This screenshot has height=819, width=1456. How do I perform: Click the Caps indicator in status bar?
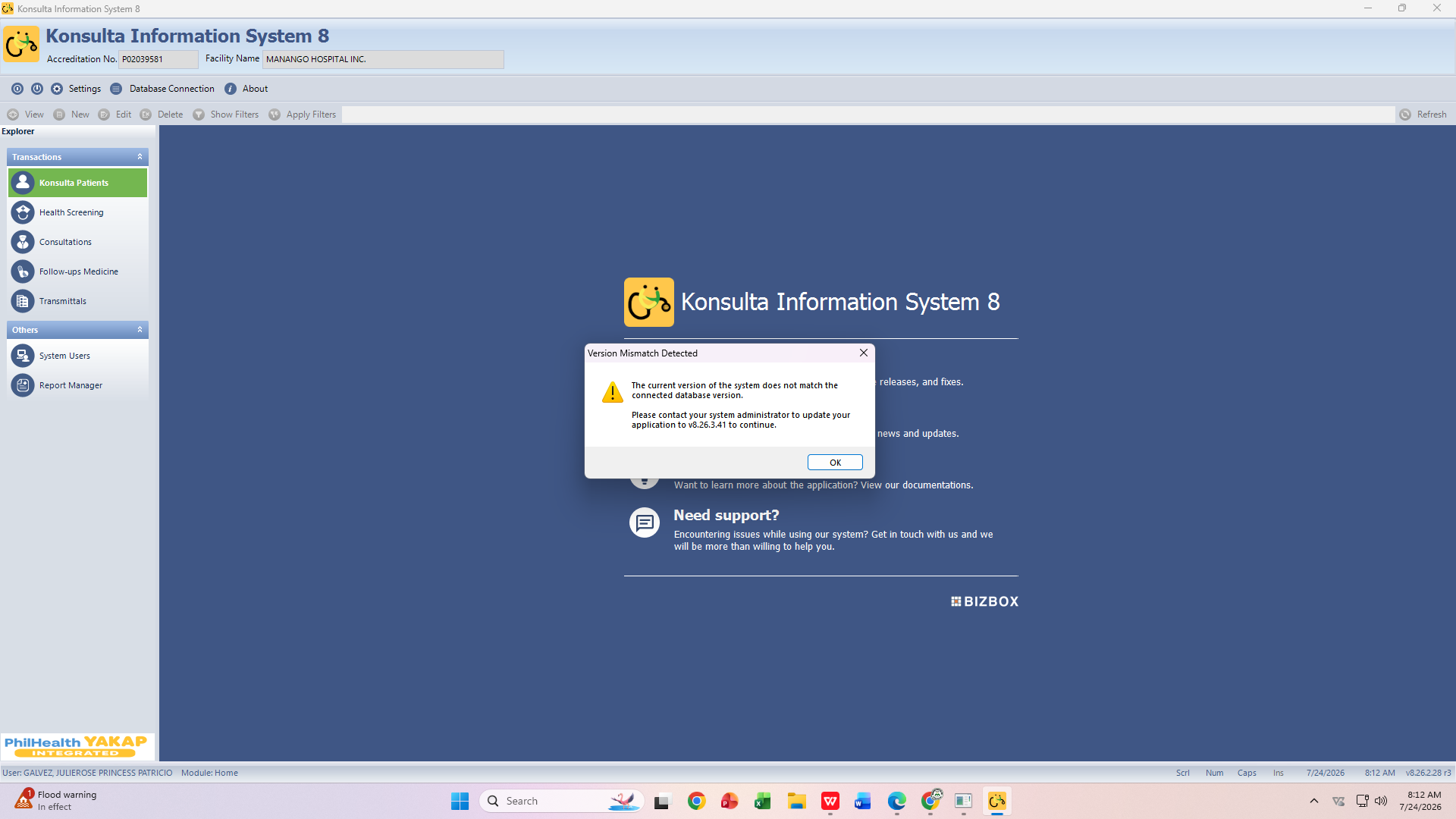pos(1247,773)
